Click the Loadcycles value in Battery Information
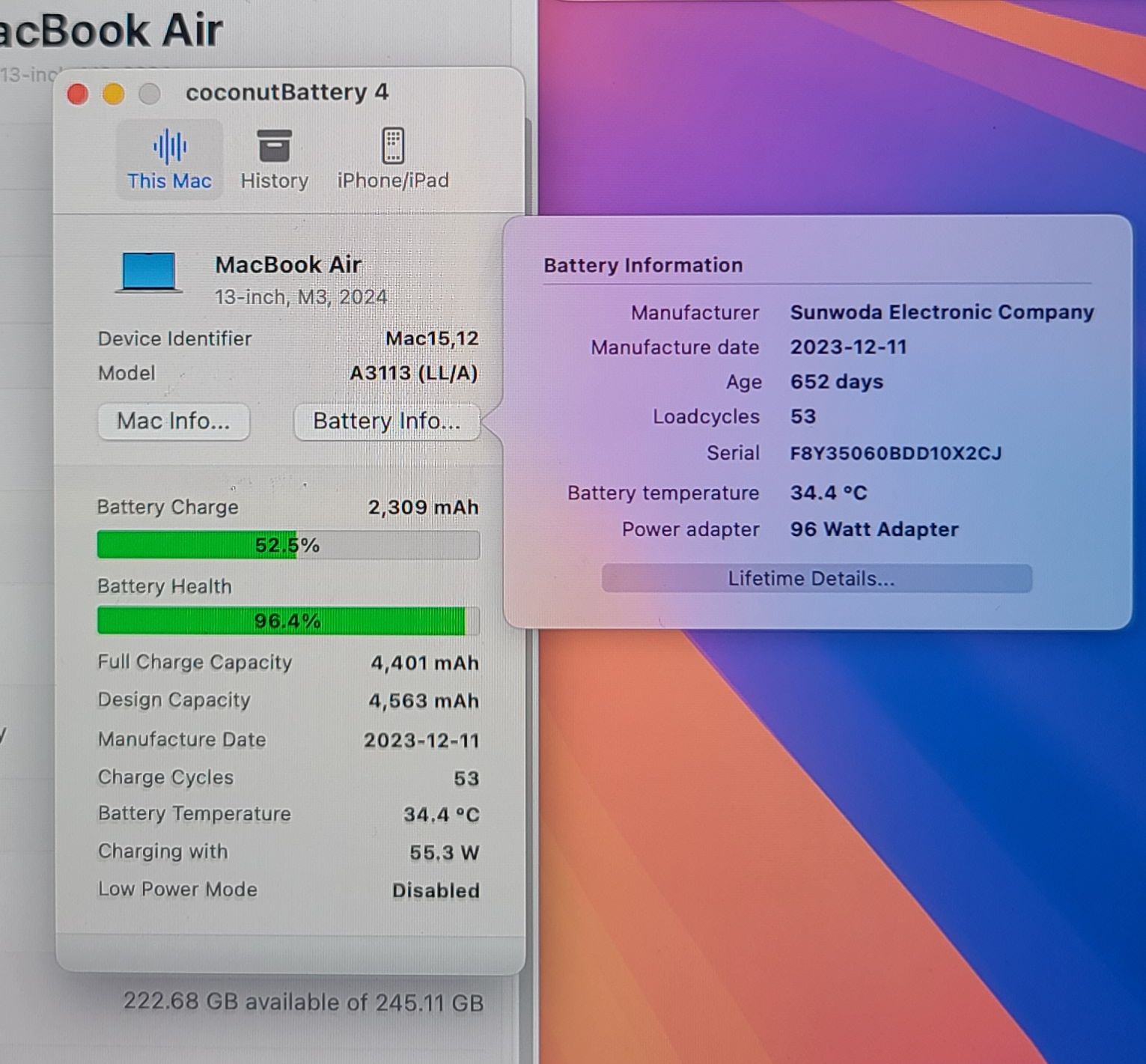 (x=803, y=416)
